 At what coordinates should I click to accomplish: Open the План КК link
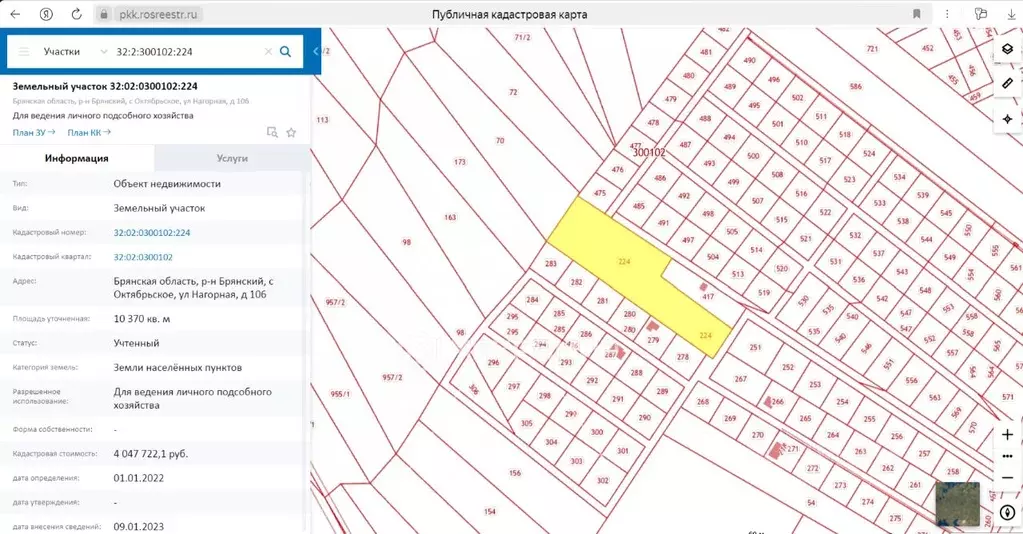click(x=89, y=133)
